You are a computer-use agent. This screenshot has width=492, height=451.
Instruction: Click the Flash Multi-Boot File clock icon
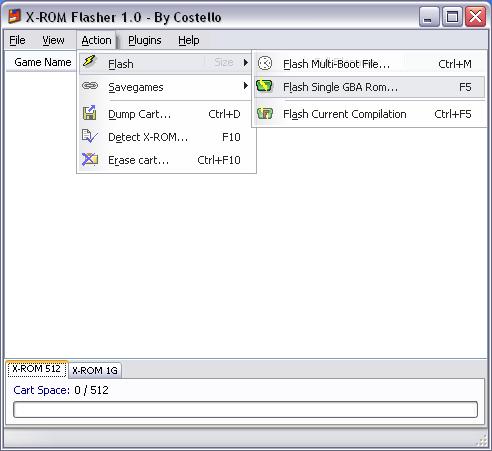click(x=265, y=63)
